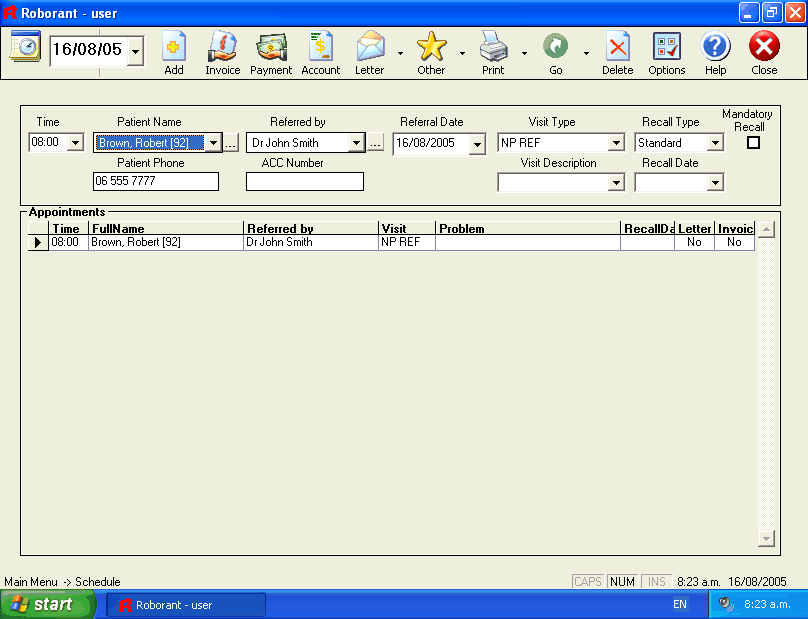
Task: Click the Brown, Robert [92] table cell
Action: (x=166, y=242)
